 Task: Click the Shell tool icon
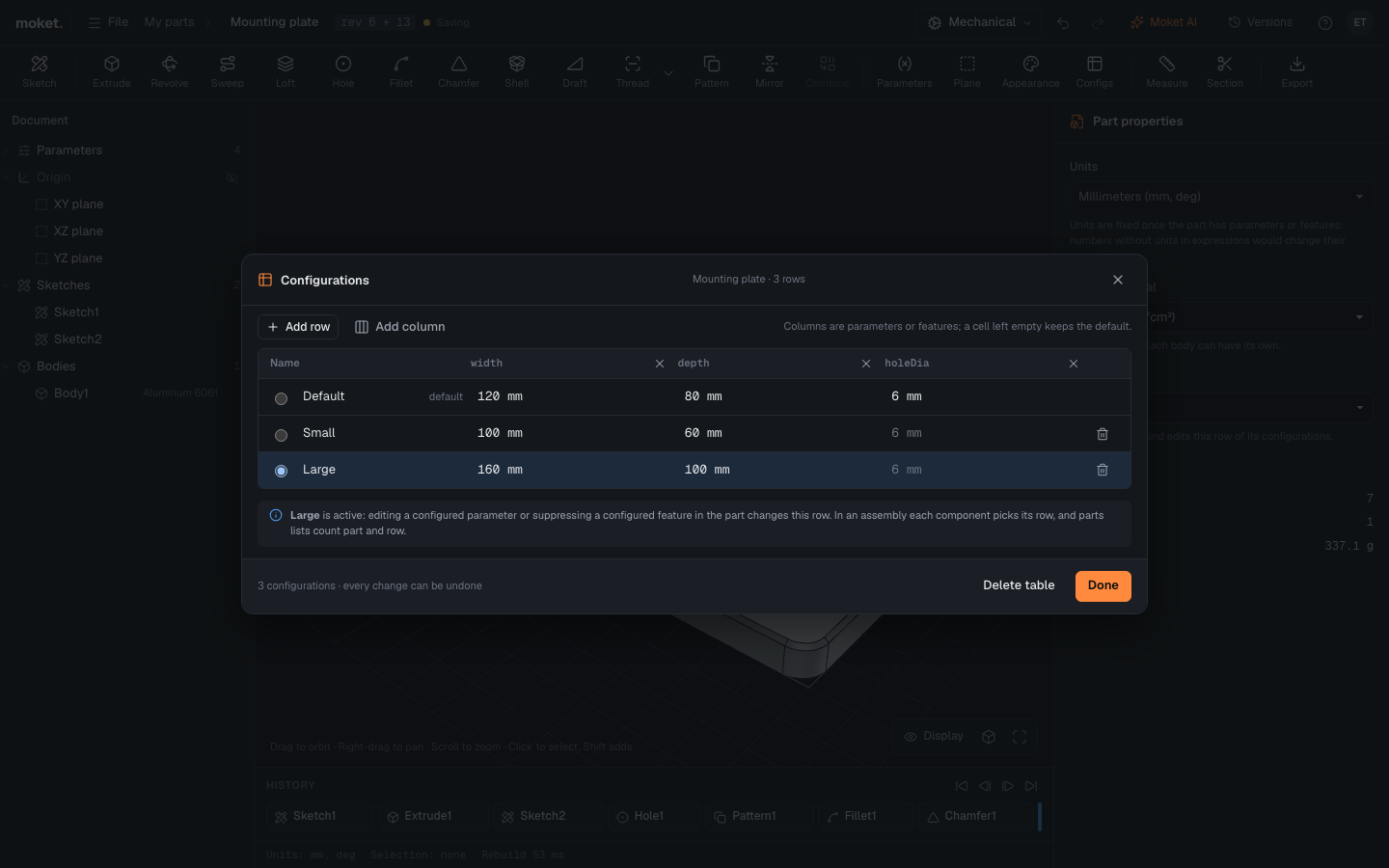[517, 64]
